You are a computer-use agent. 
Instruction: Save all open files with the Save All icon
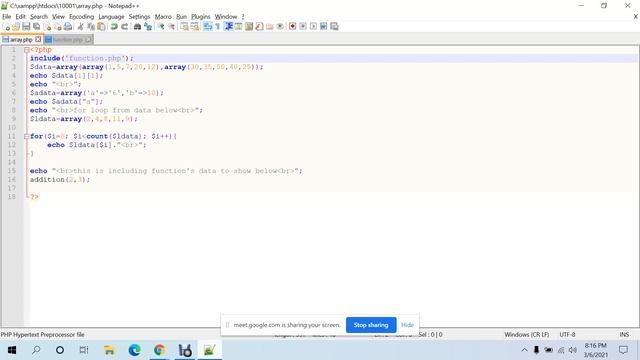[36, 27]
